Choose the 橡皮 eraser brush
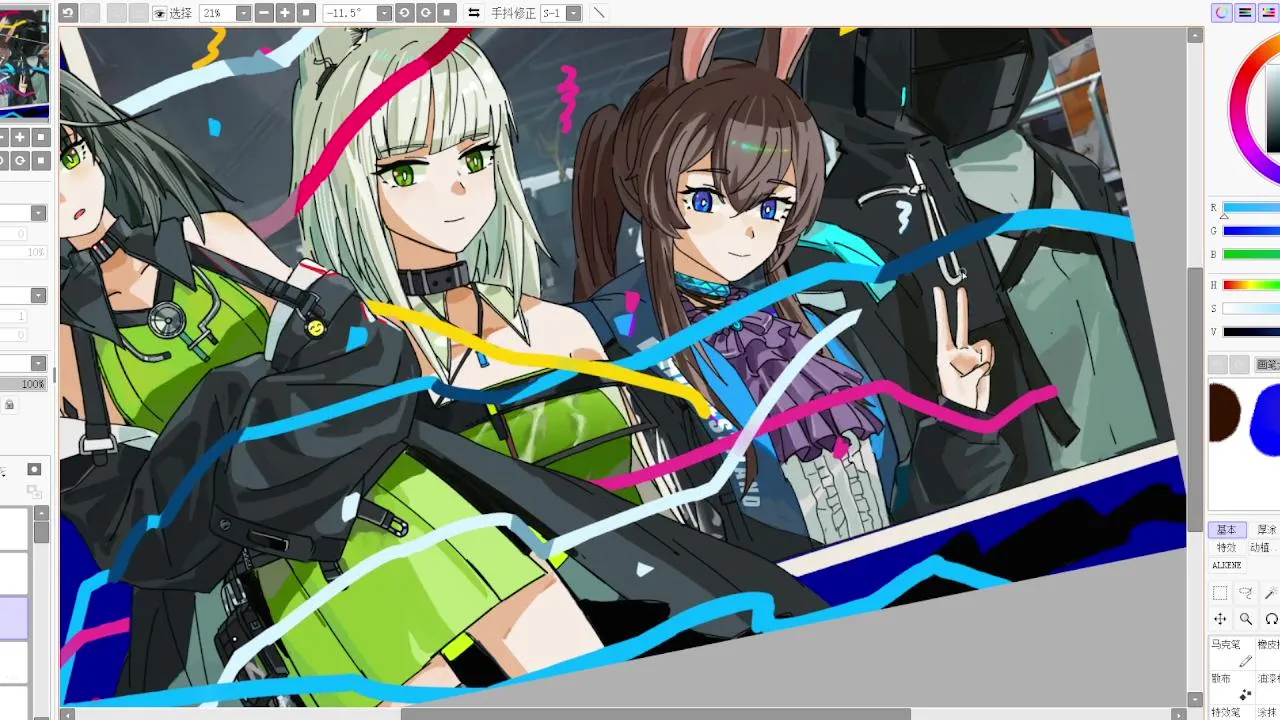Screen dimensions: 1280x720 pos(1268,652)
